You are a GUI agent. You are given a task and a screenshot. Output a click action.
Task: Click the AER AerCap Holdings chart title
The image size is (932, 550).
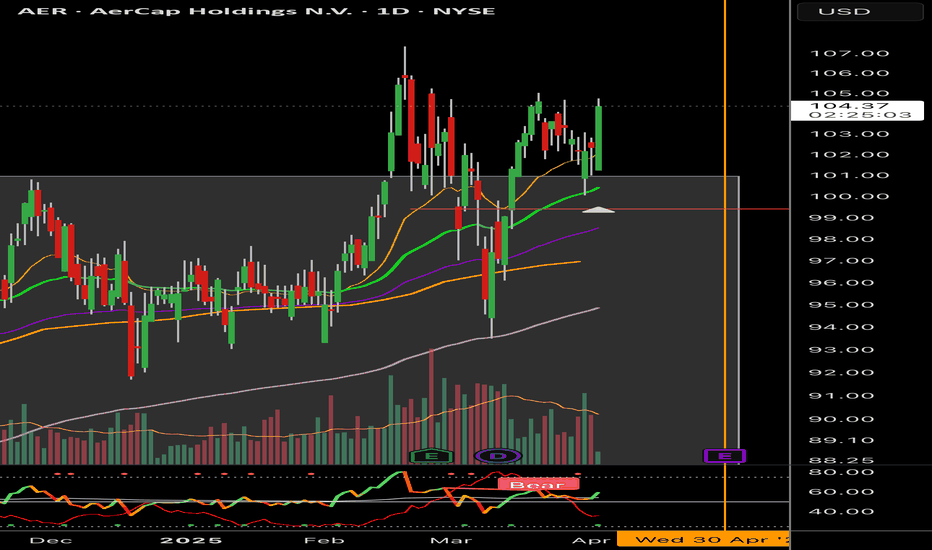pos(257,11)
